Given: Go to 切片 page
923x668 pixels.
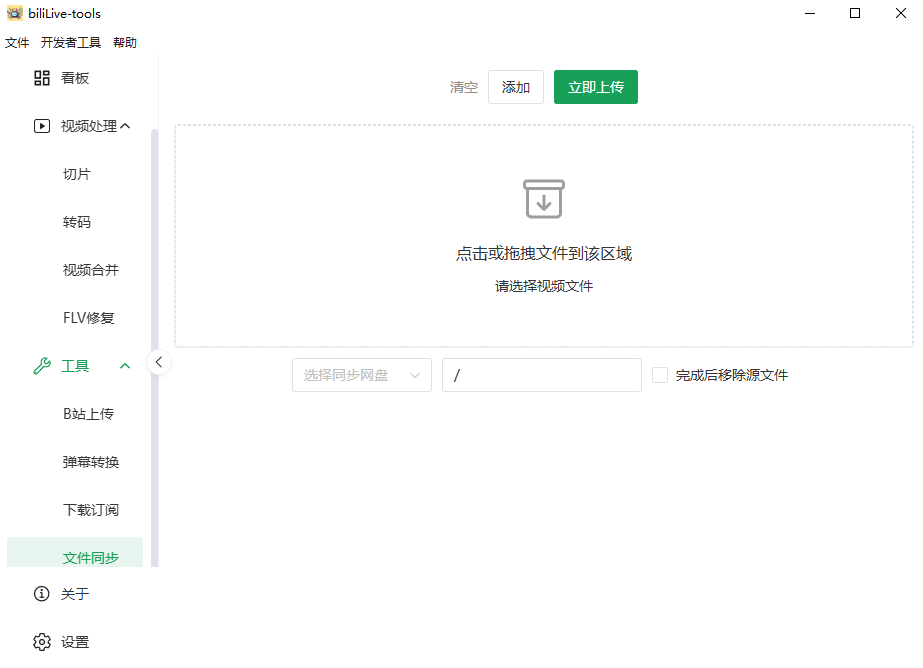Looking at the screenshot, I should tap(77, 174).
